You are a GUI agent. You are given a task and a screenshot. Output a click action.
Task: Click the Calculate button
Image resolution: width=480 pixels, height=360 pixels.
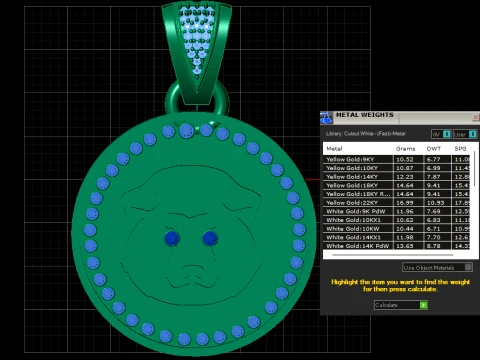[x=401, y=305]
